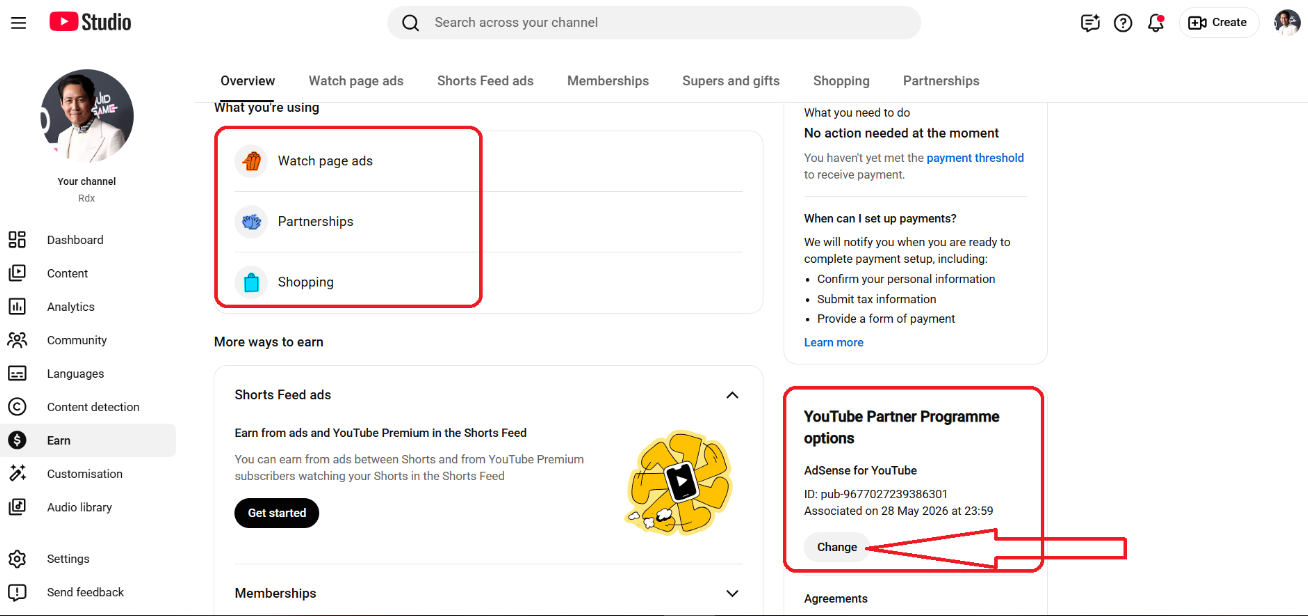
Task: Click the Partnerships handshake icon
Action: (x=252, y=221)
